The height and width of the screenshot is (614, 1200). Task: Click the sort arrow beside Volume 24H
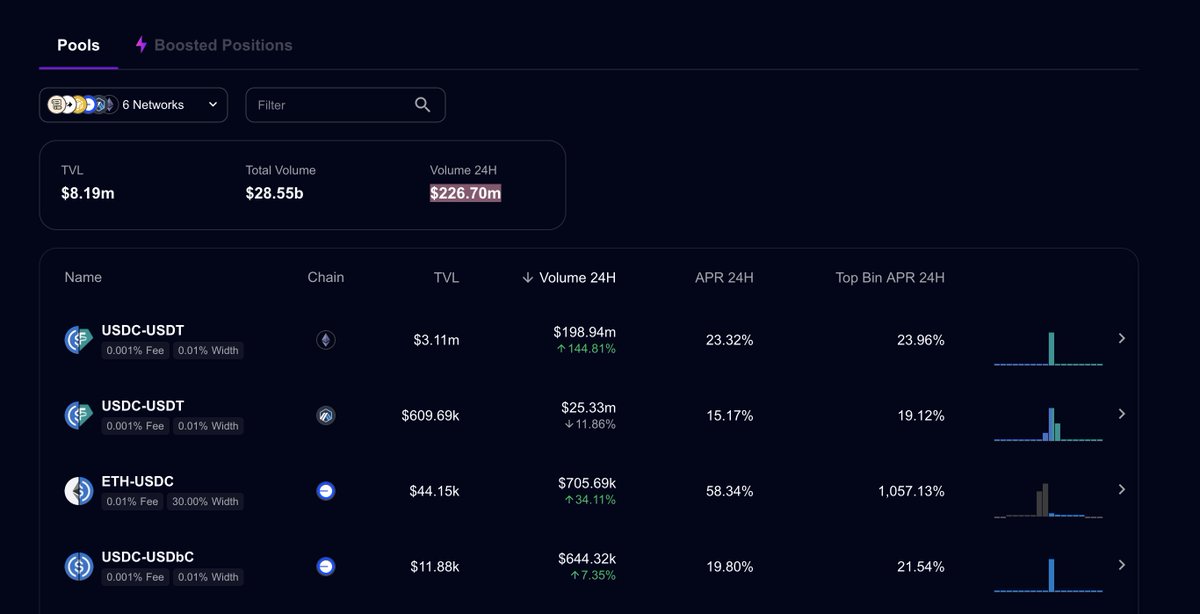528,277
